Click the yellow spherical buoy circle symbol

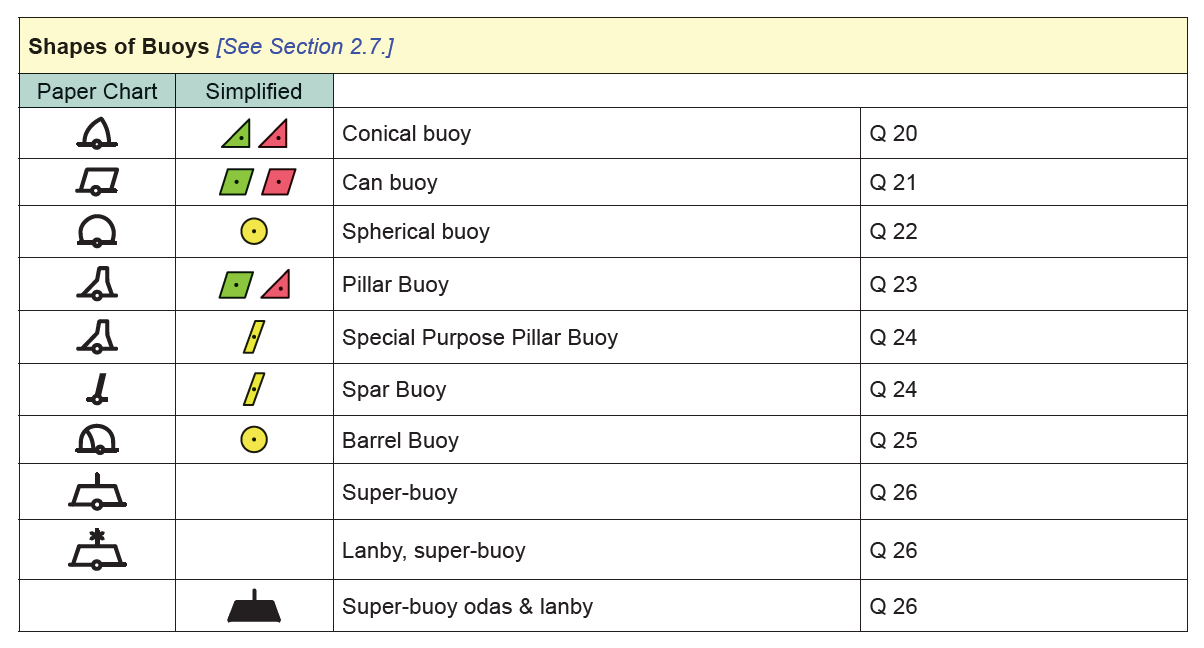(x=254, y=232)
